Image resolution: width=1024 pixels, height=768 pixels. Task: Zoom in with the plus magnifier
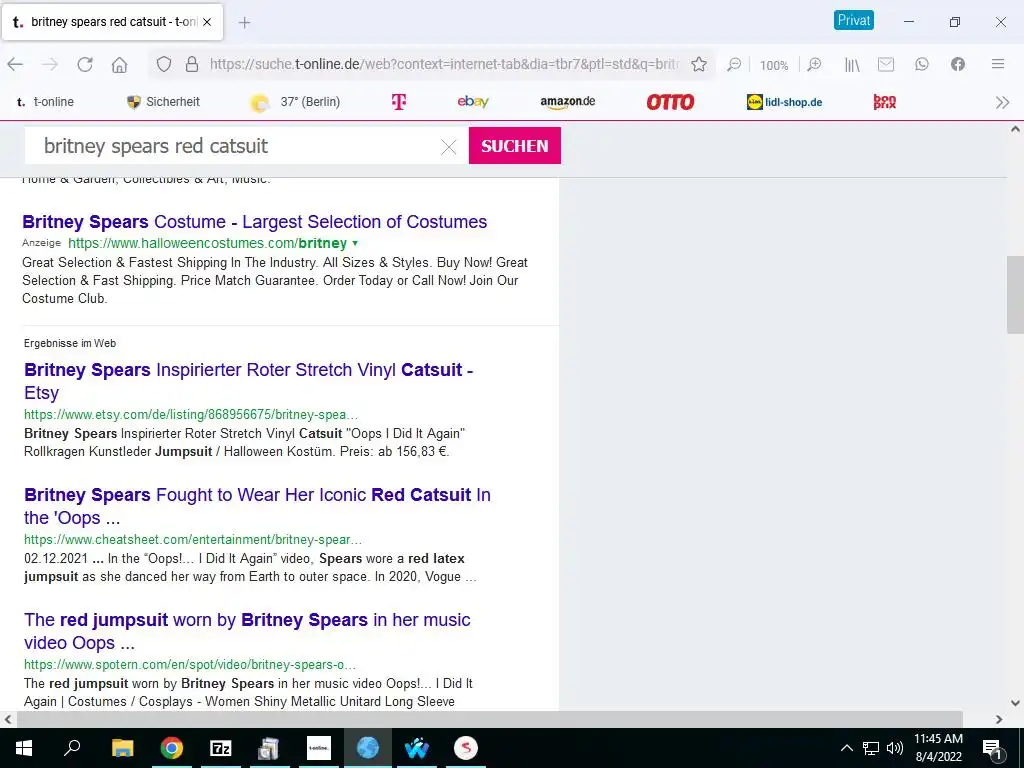(x=814, y=64)
